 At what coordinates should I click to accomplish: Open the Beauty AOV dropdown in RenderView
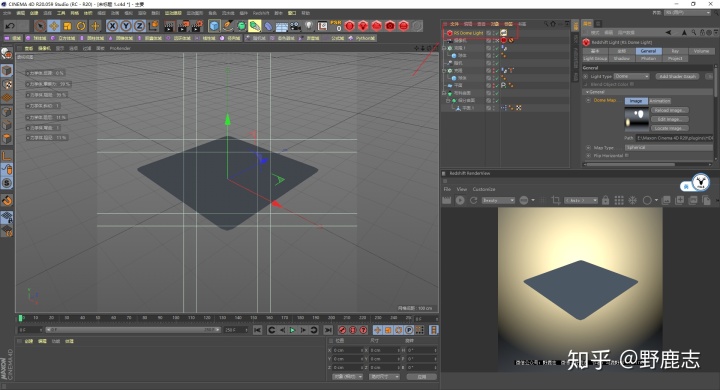click(x=498, y=200)
